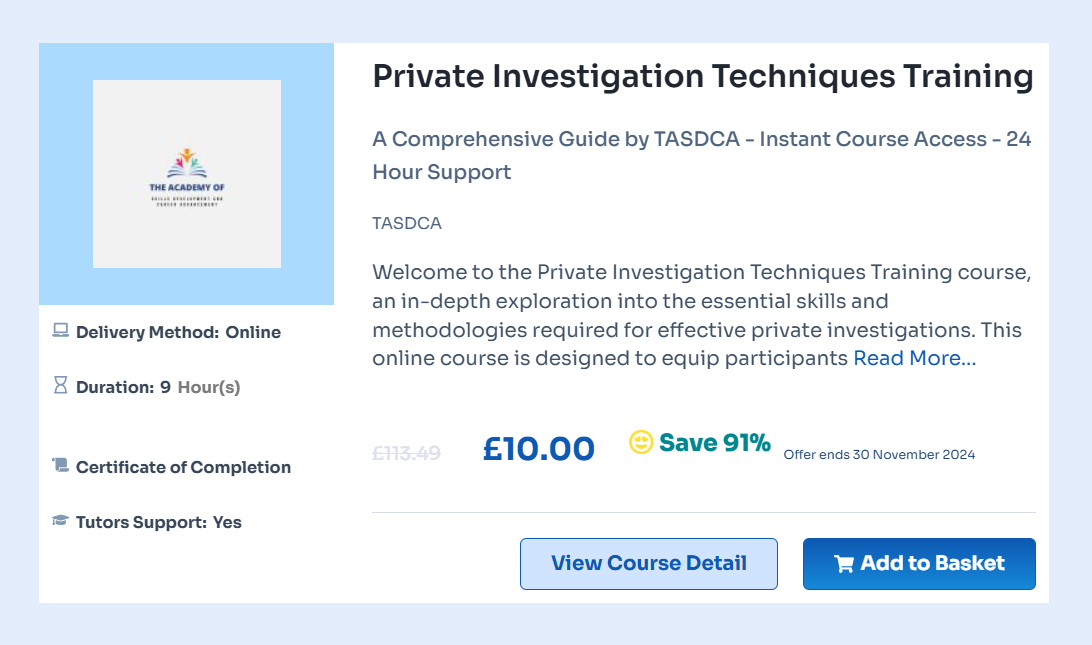The height and width of the screenshot is (645, 1092).
Task: Click the smiley face icon beside Save 91%
Action: (641, 442)
